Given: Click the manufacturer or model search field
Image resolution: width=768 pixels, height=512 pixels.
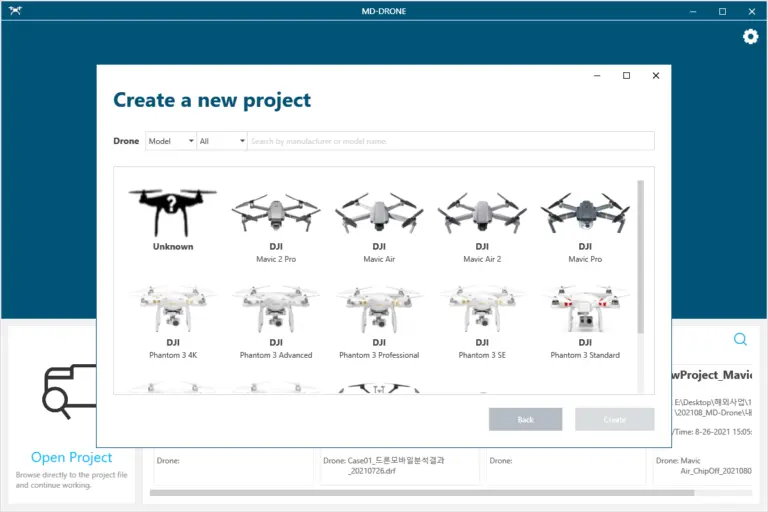Looking at the screenshot, I should 450,142.
